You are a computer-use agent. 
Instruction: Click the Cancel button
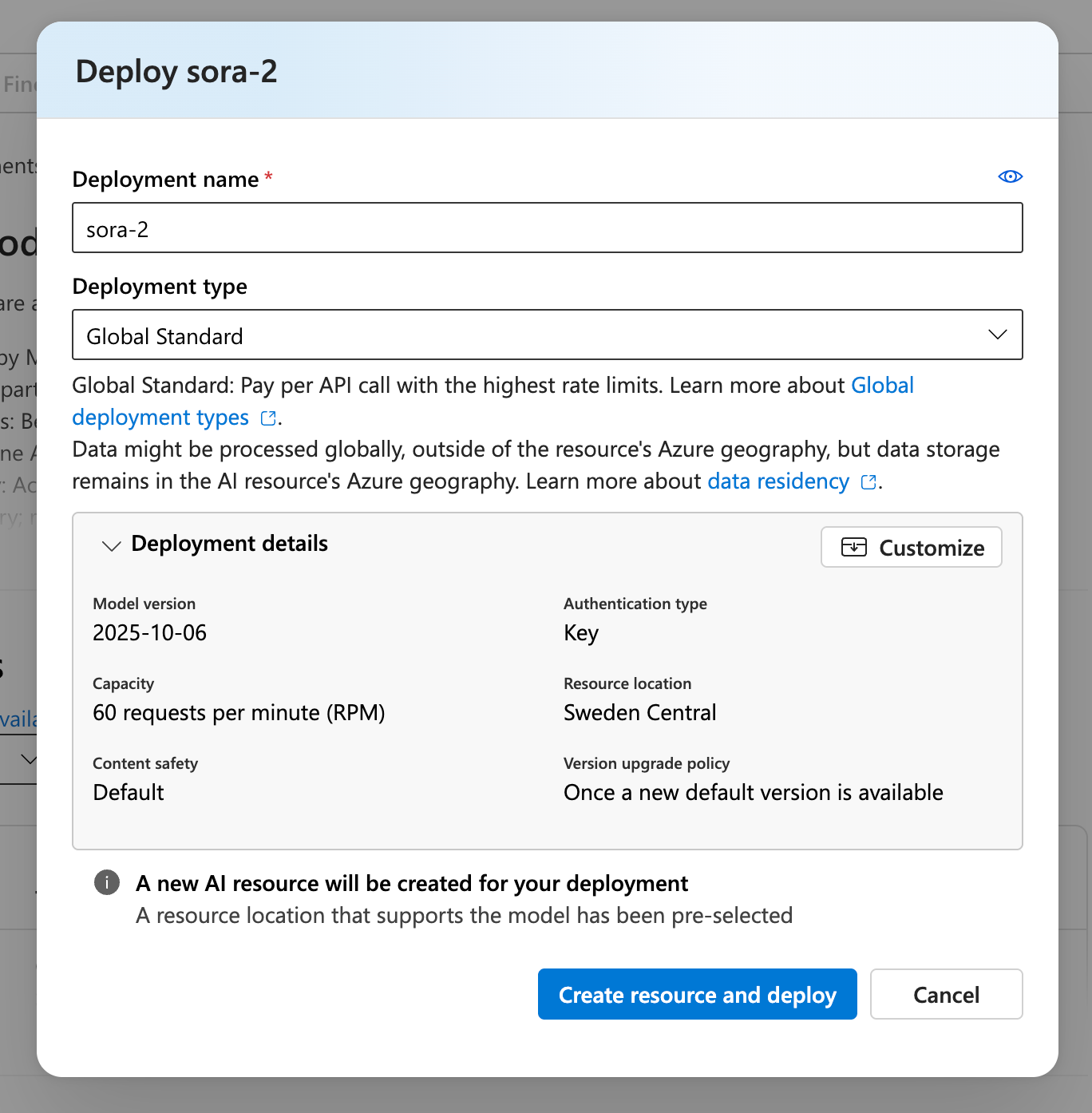tap(946, 994)
